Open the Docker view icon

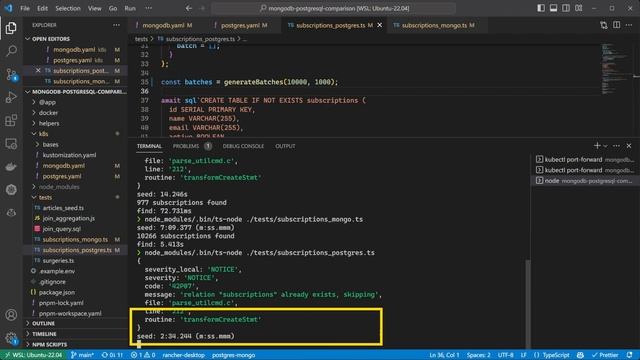pos(11,167)
